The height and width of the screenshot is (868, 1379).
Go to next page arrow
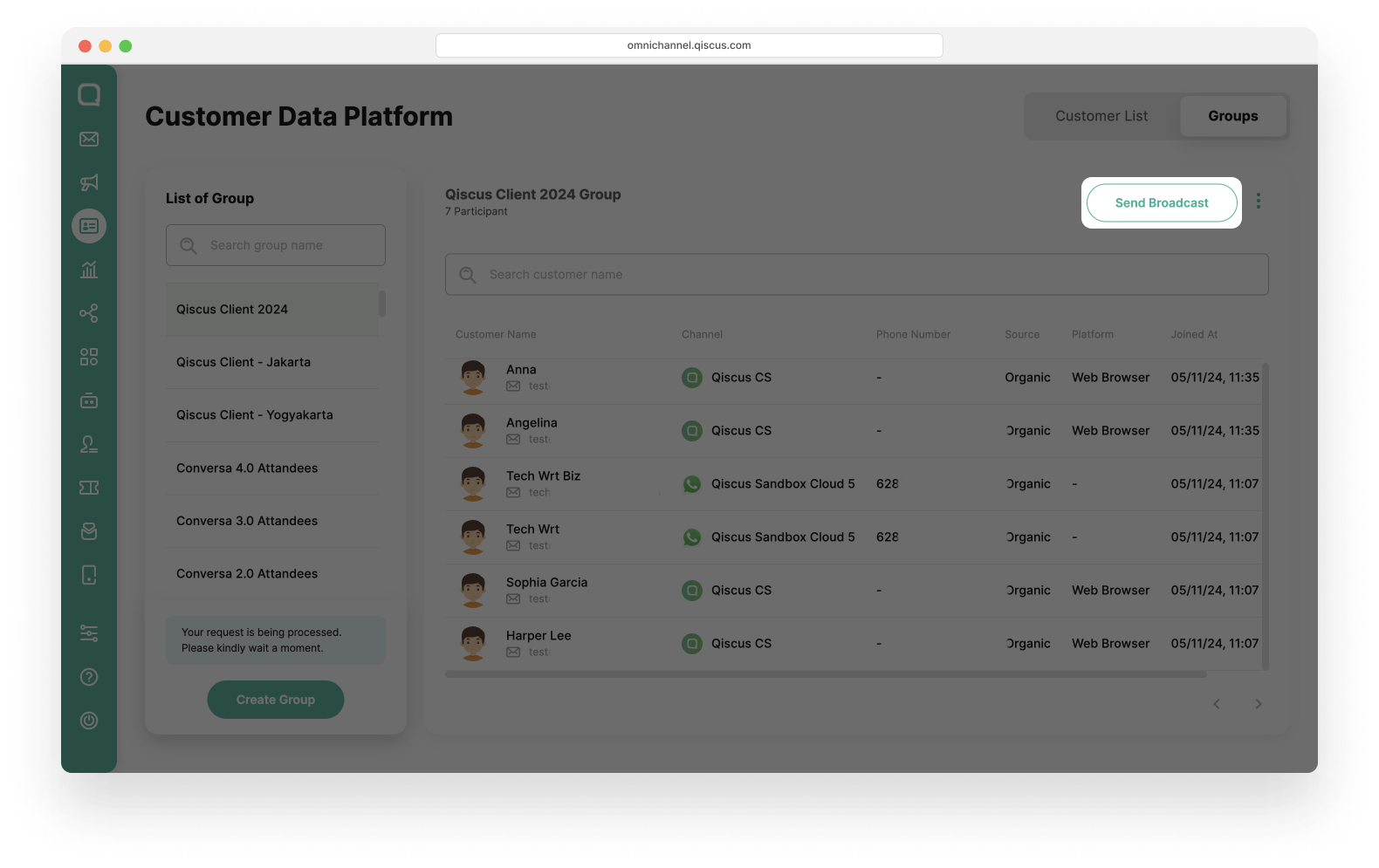[1259, 704]
